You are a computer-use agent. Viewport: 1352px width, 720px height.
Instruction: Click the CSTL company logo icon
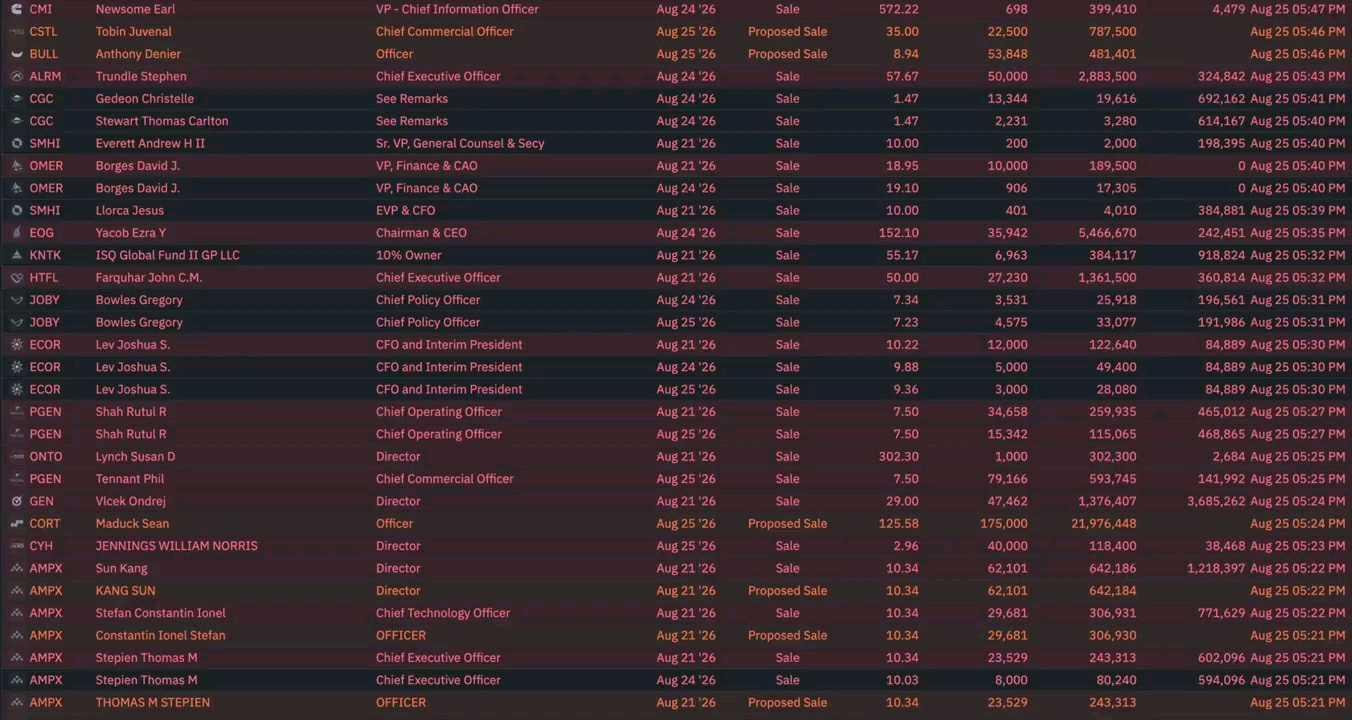16,31
